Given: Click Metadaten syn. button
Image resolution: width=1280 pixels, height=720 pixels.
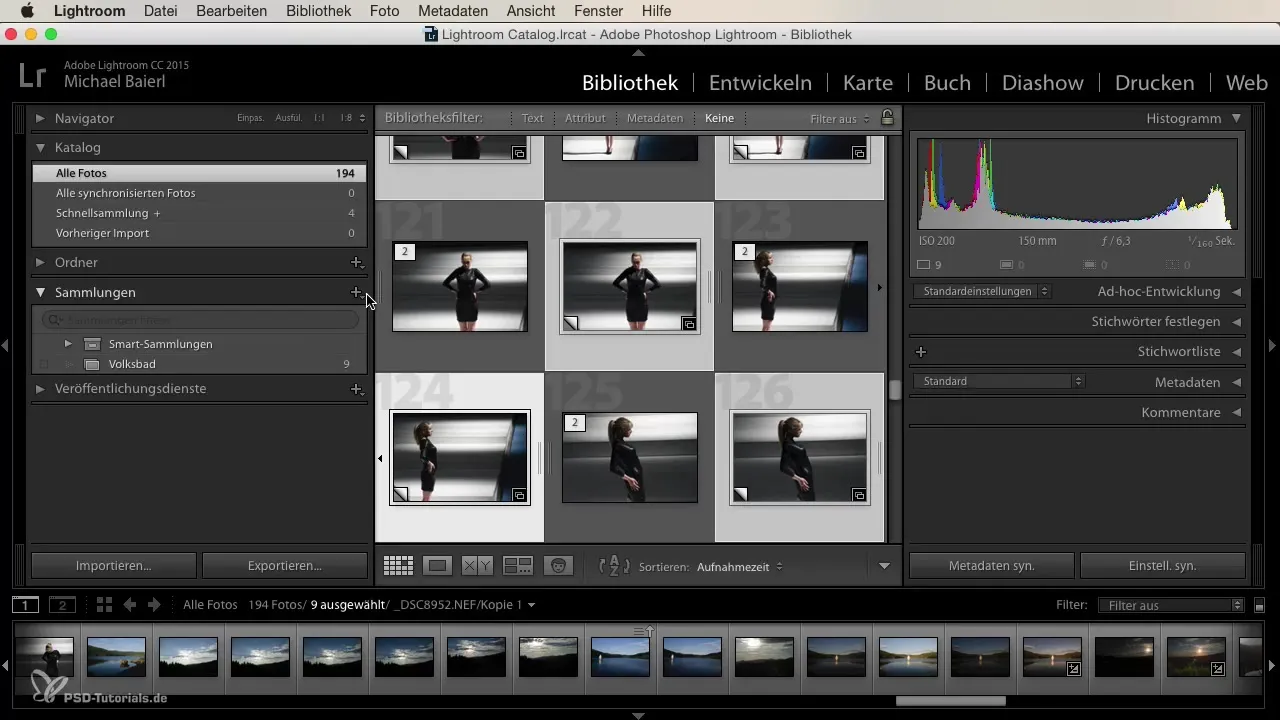Looking at the screenshot, I should 992,565.
